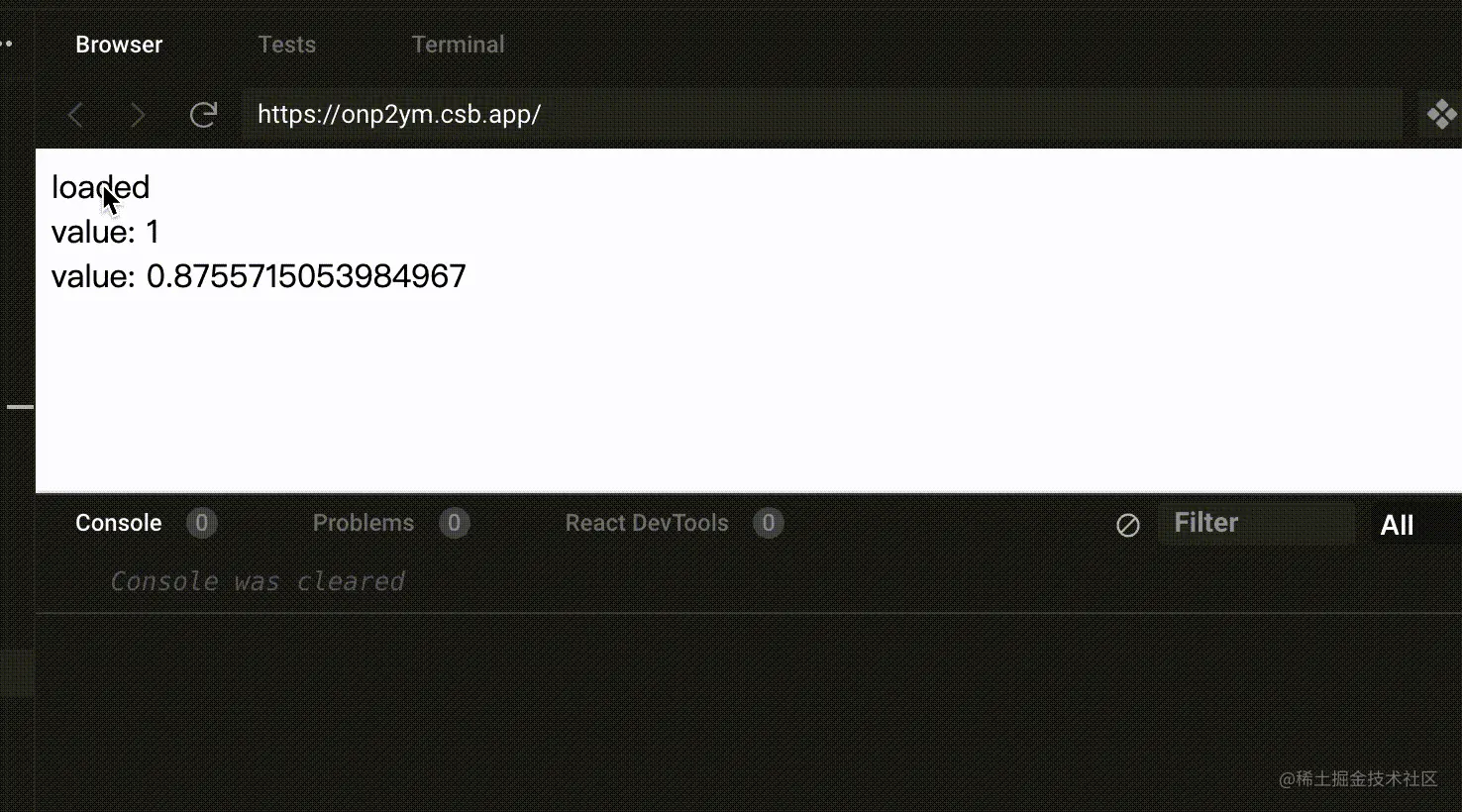Click the Problems count badge
The width and height of the screenshot is (1462, 812).
(x=454, y=523)
